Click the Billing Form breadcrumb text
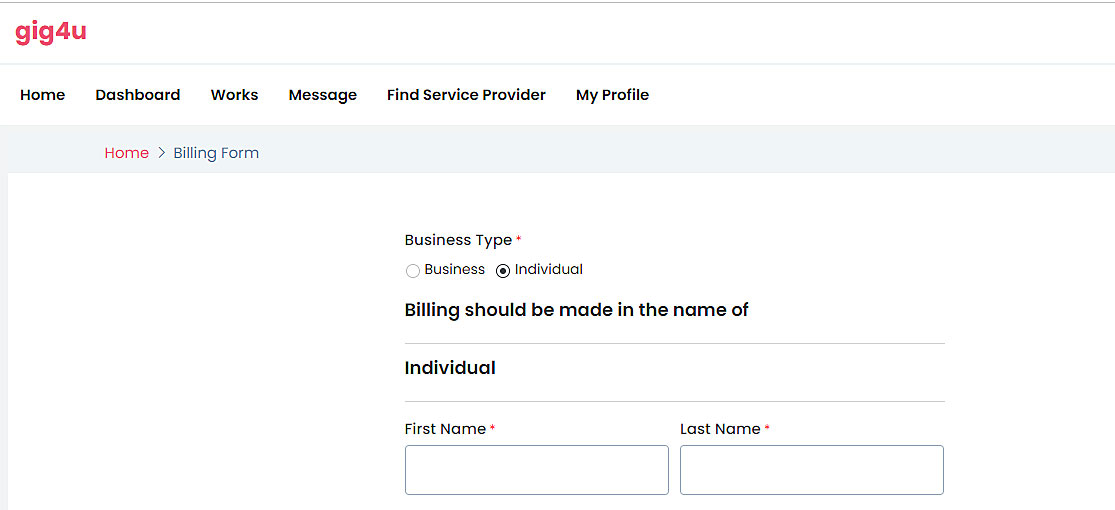The height and width of the screenshot is (510, 1115). pos(216,153)
